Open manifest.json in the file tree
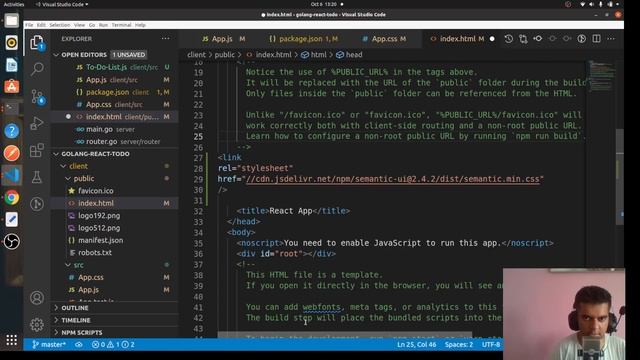The width and height of the screenshot is (640, 360). coord(114,240)
